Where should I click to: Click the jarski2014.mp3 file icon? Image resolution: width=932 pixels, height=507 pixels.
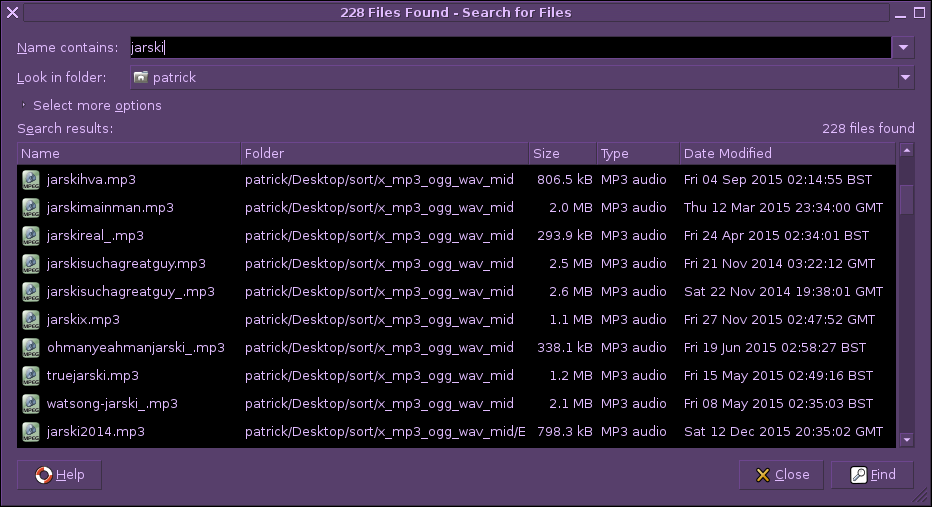[30, 432]
